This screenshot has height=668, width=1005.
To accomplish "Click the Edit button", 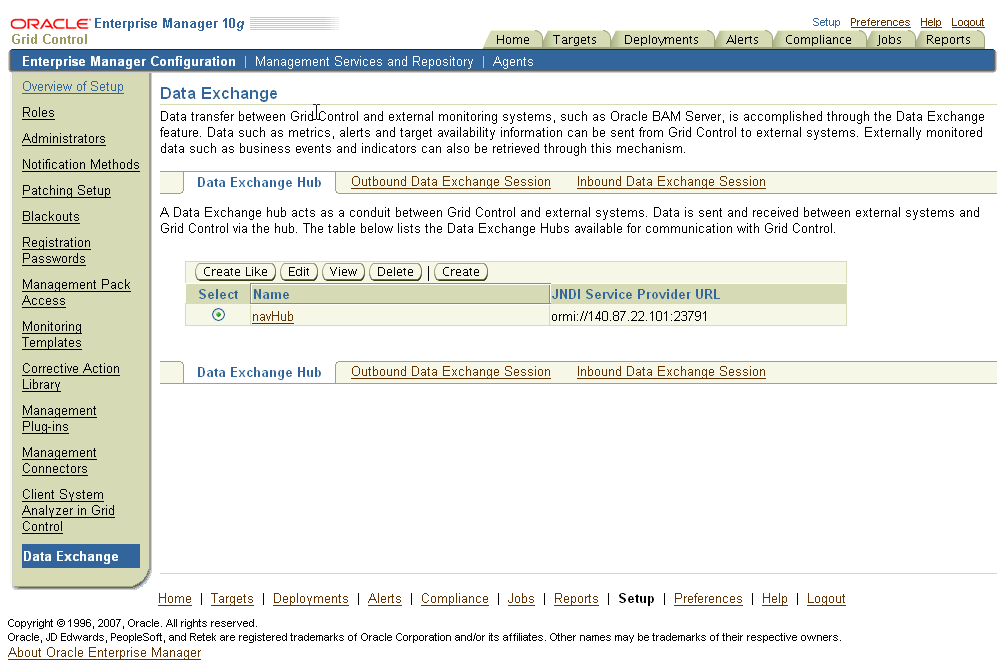I will click(x=299, y=272).
